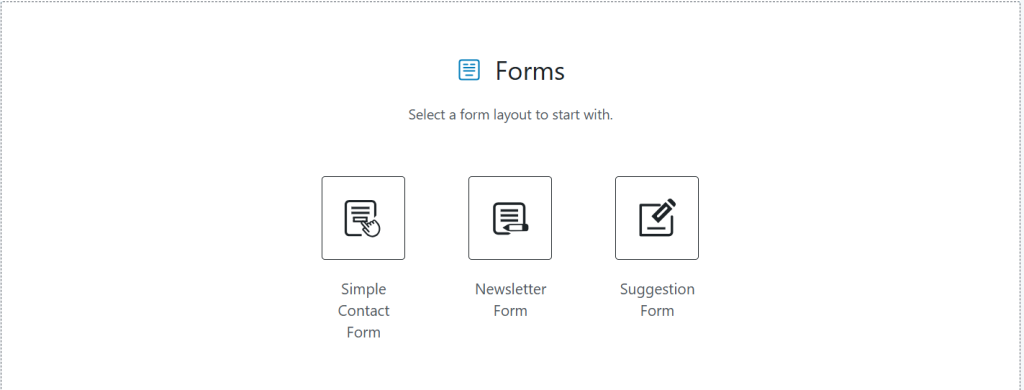Pick the Suggestion Form pencil icon
Viewport: 1024px width, 390px height.
[657, 218]
